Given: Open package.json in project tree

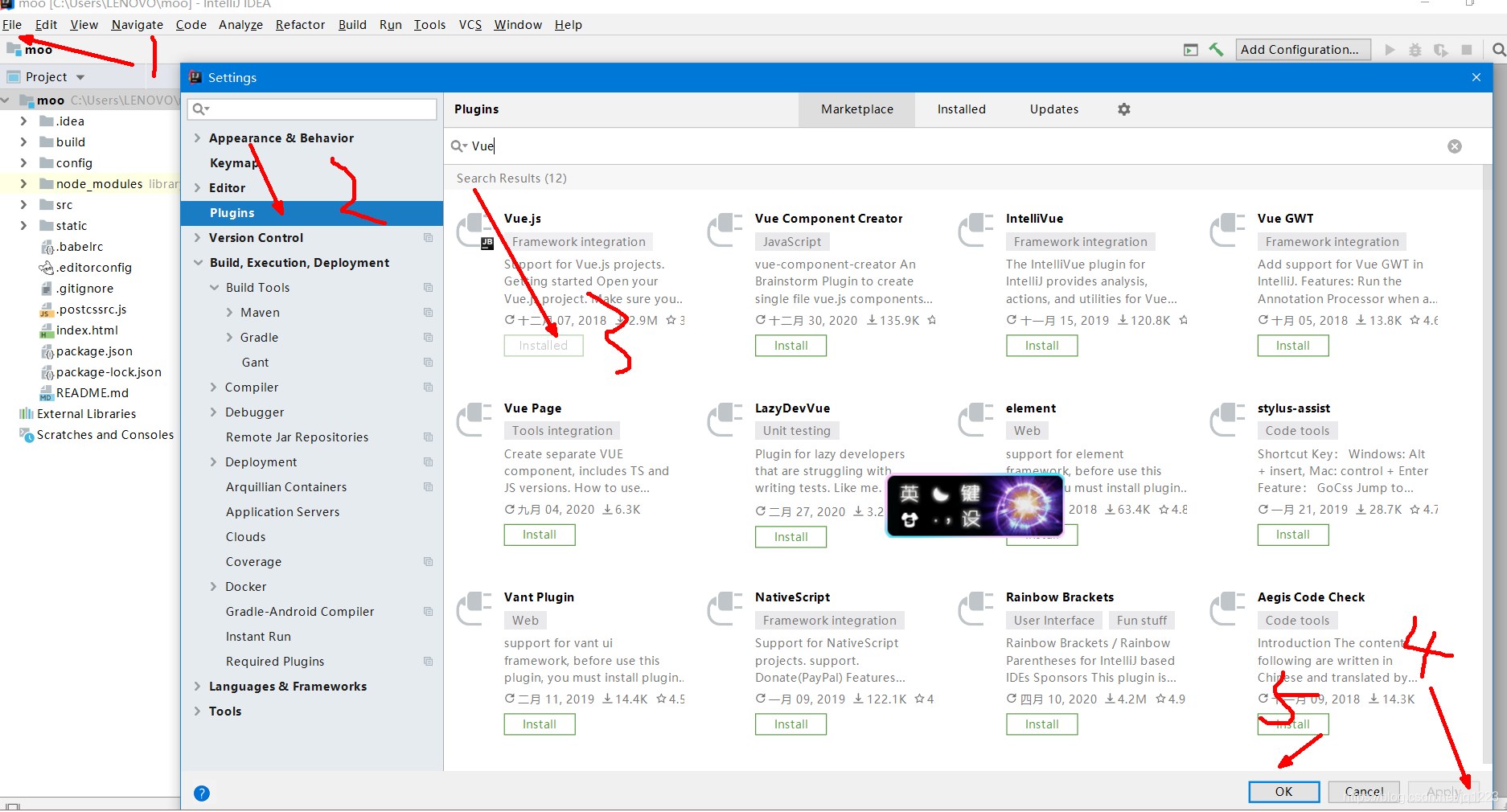Looking at the screenshot, I should point(94,351).
